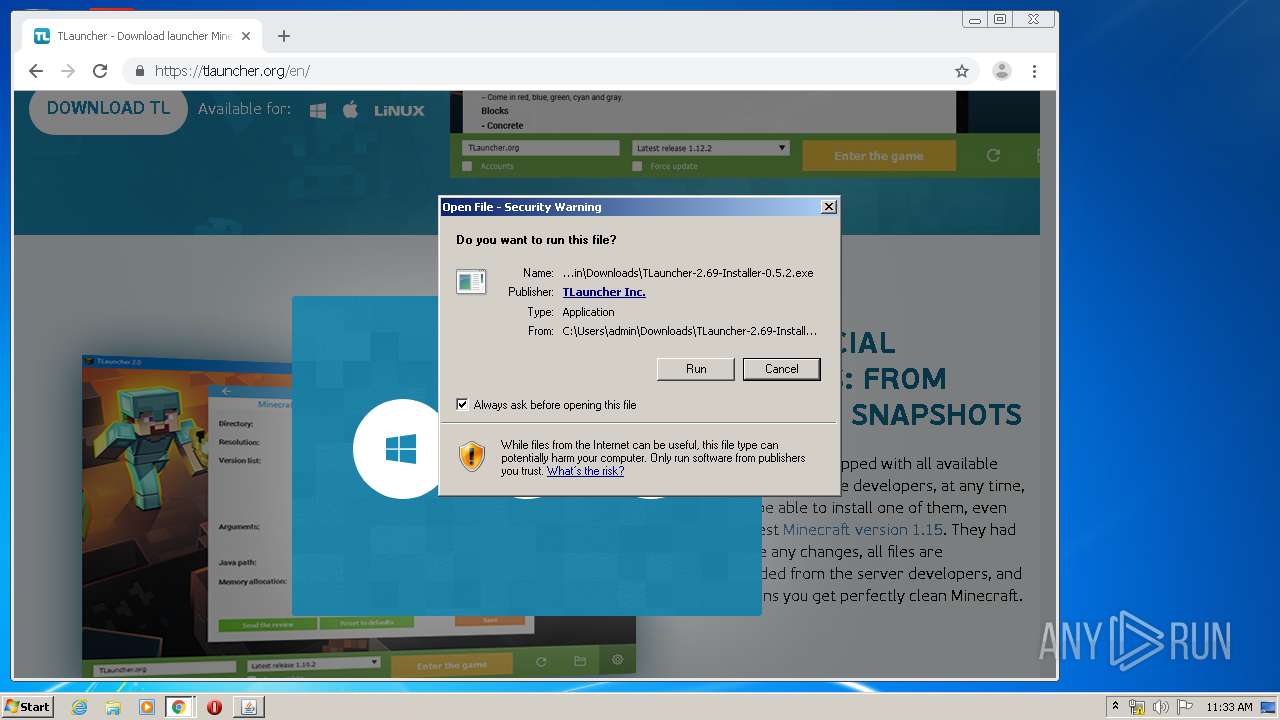The image size is (1280, 720).
Task: Bookmark this page with the star icon
Action: coord(962,71)
